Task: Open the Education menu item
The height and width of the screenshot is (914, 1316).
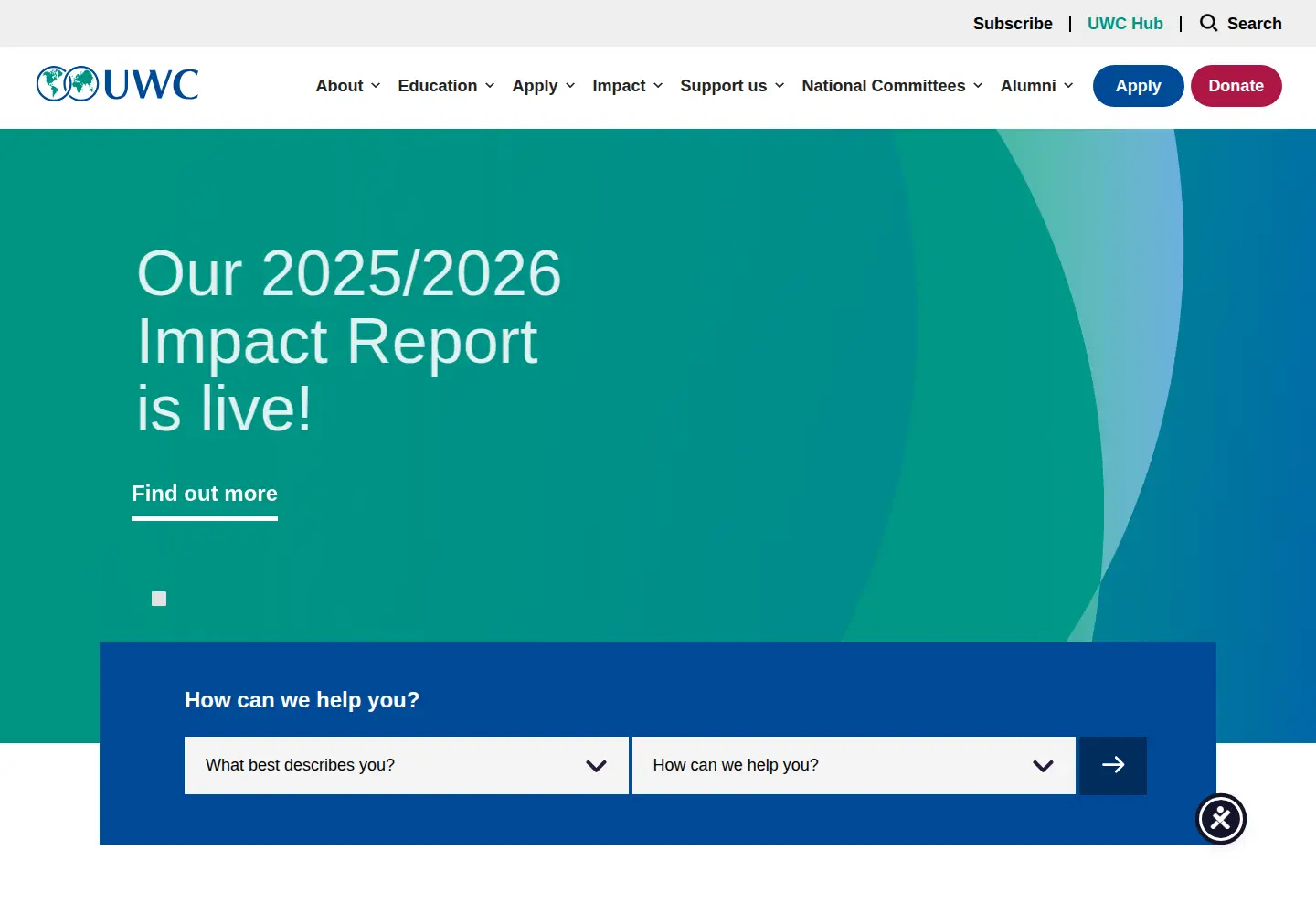Action: pos(438,86)
